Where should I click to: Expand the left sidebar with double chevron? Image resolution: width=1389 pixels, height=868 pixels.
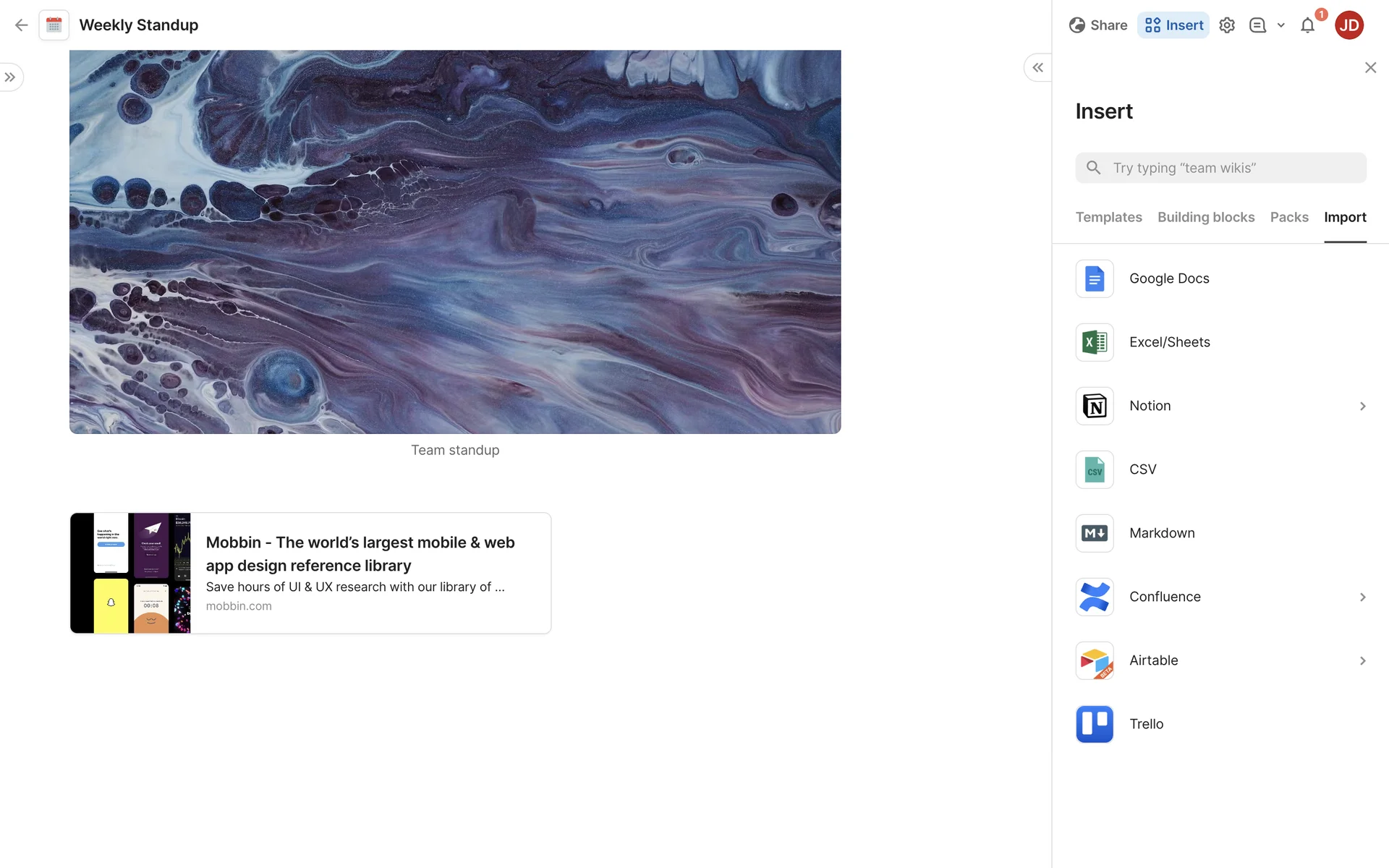point(10,77)
